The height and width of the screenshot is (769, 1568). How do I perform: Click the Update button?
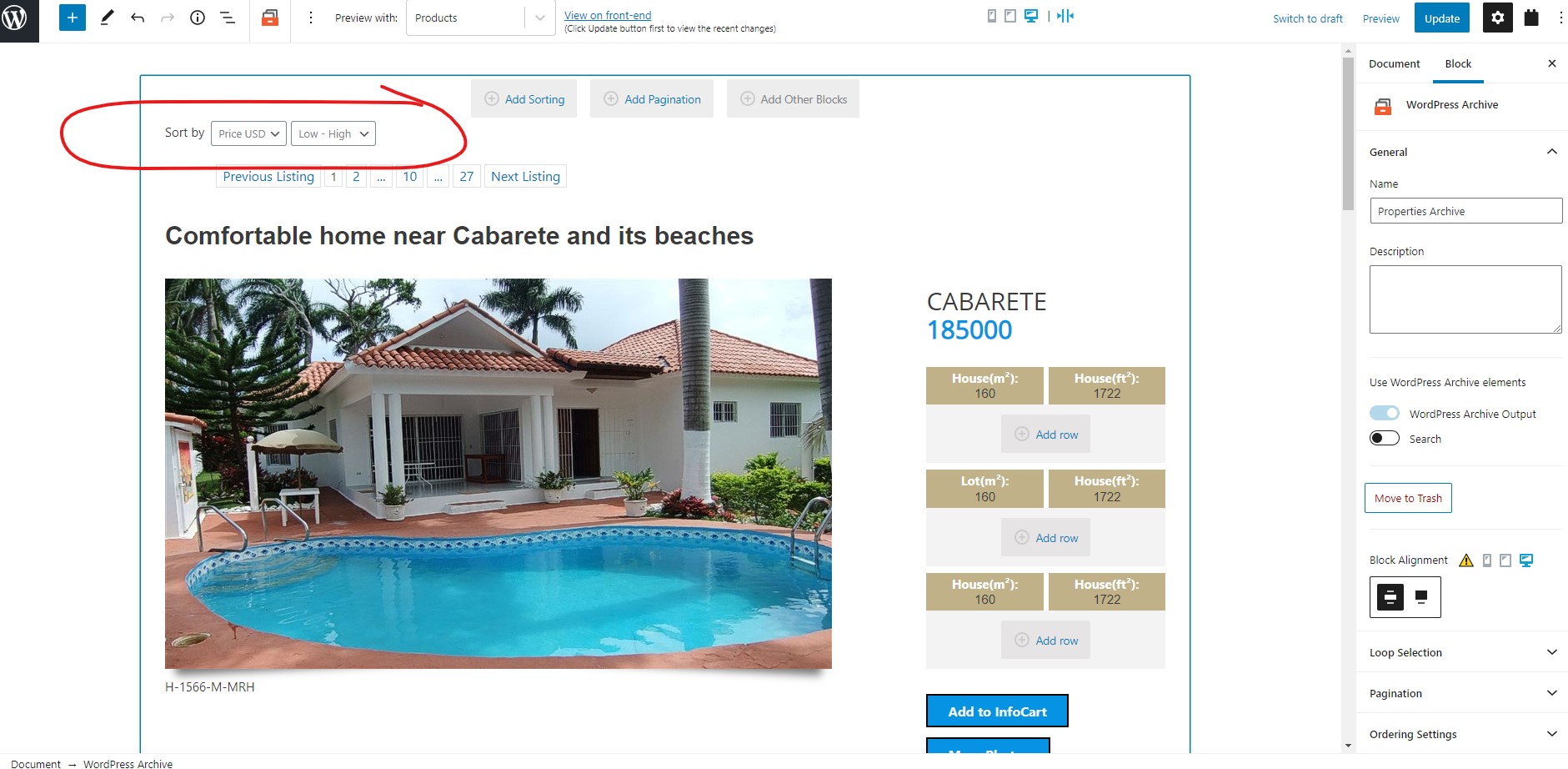(x=1442, y=18)
